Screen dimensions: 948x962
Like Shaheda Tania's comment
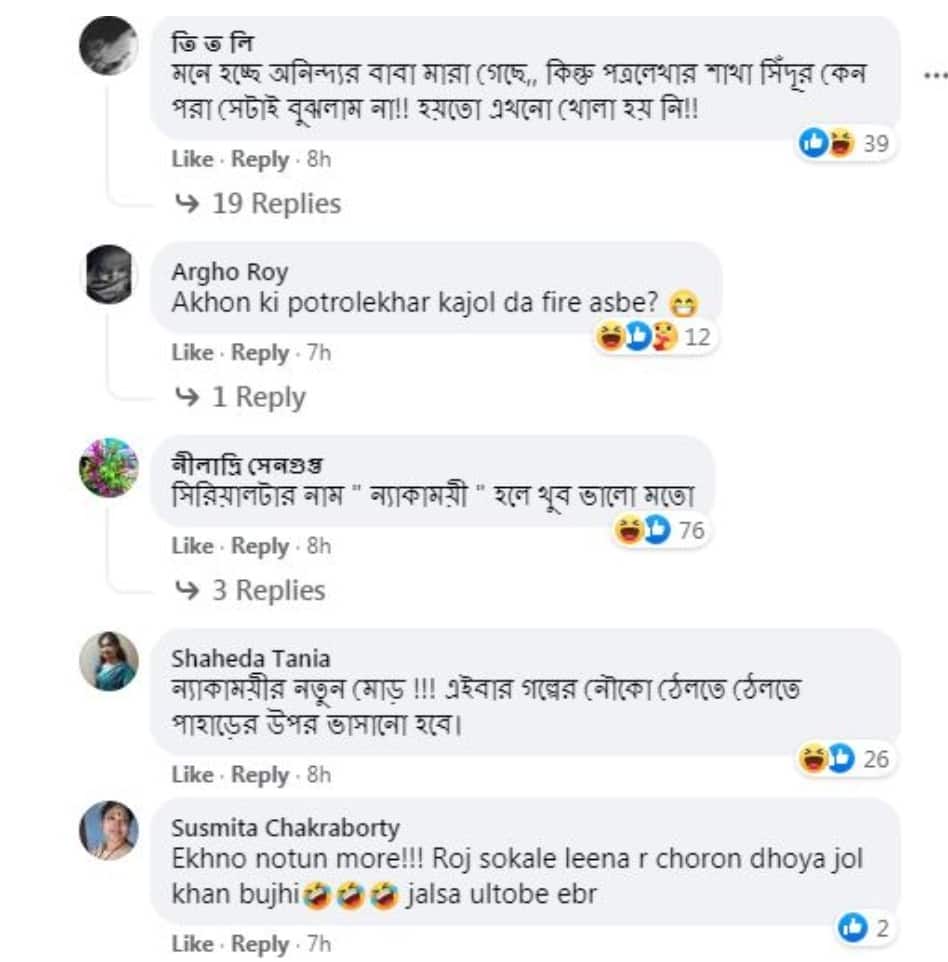pos(192,775)
